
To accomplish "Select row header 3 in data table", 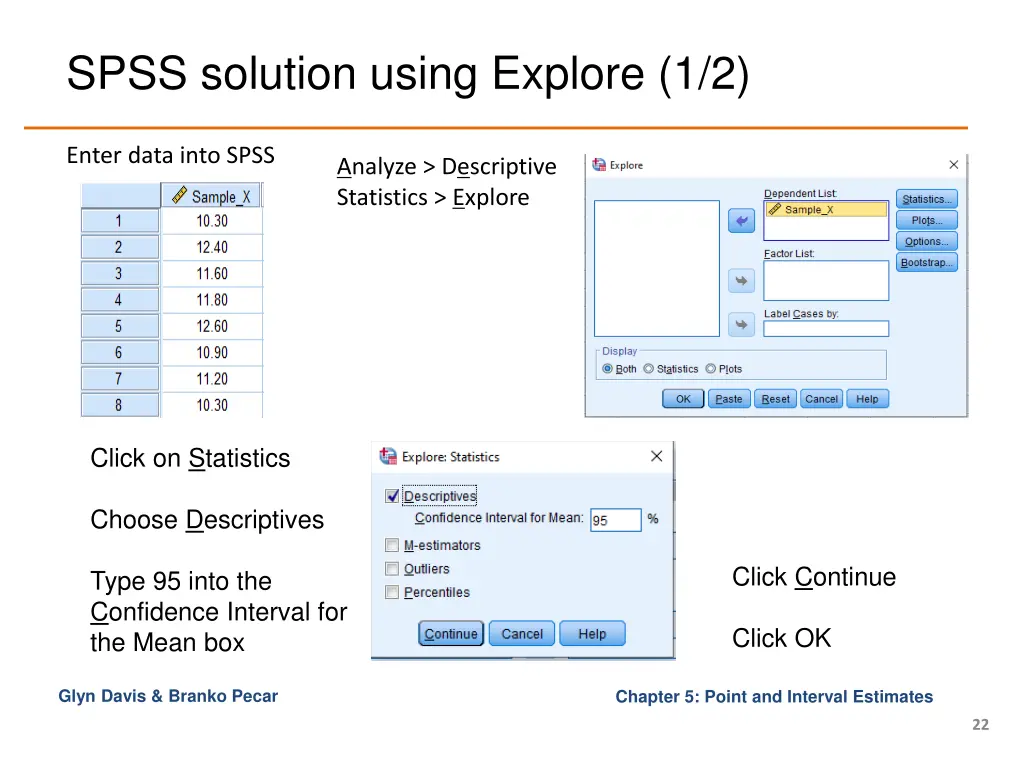I will click(x=120, y=274).
